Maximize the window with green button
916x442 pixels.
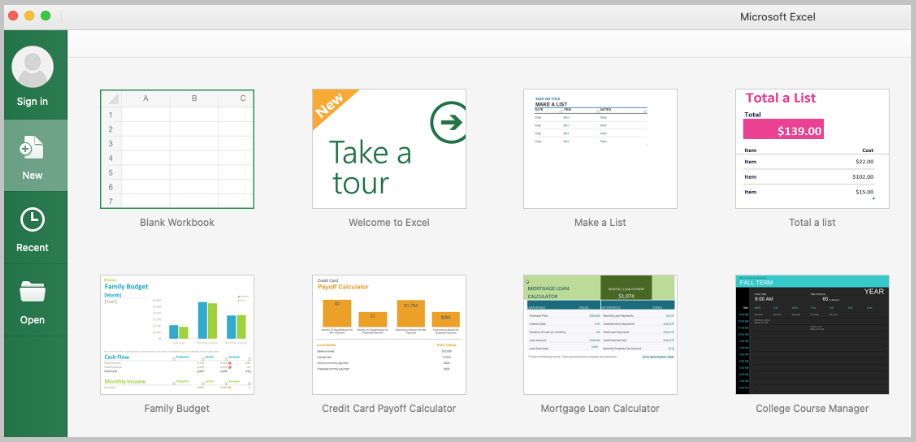[x=46, y=16]
